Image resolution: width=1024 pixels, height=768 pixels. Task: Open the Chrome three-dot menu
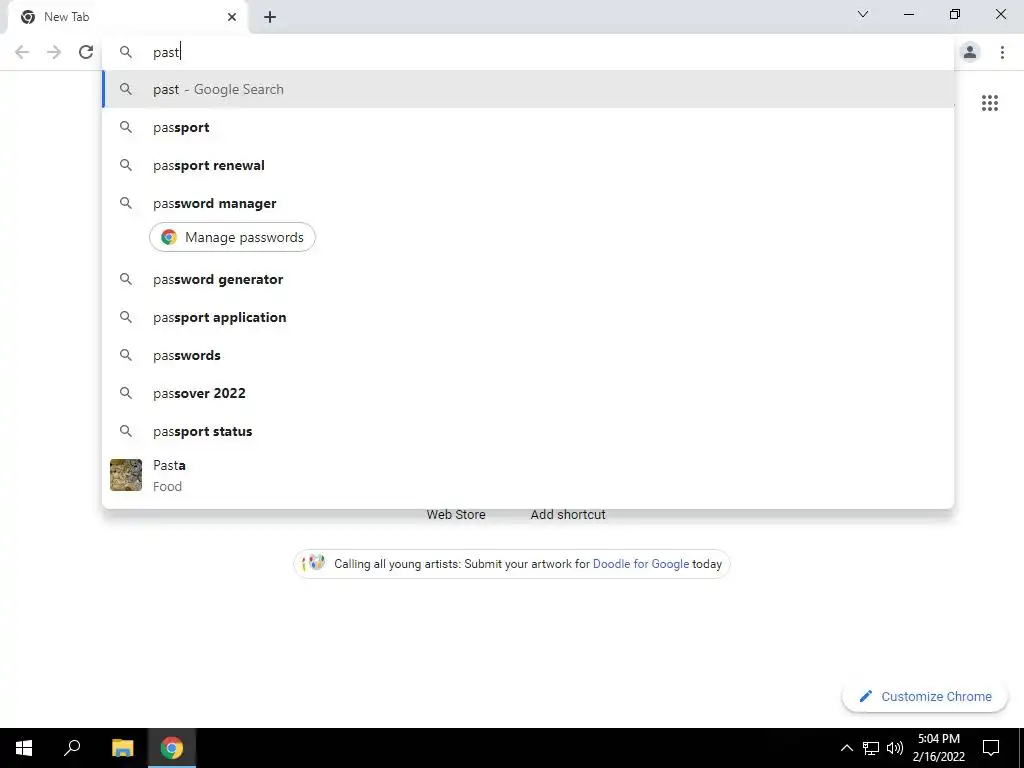pos(1002,52)
